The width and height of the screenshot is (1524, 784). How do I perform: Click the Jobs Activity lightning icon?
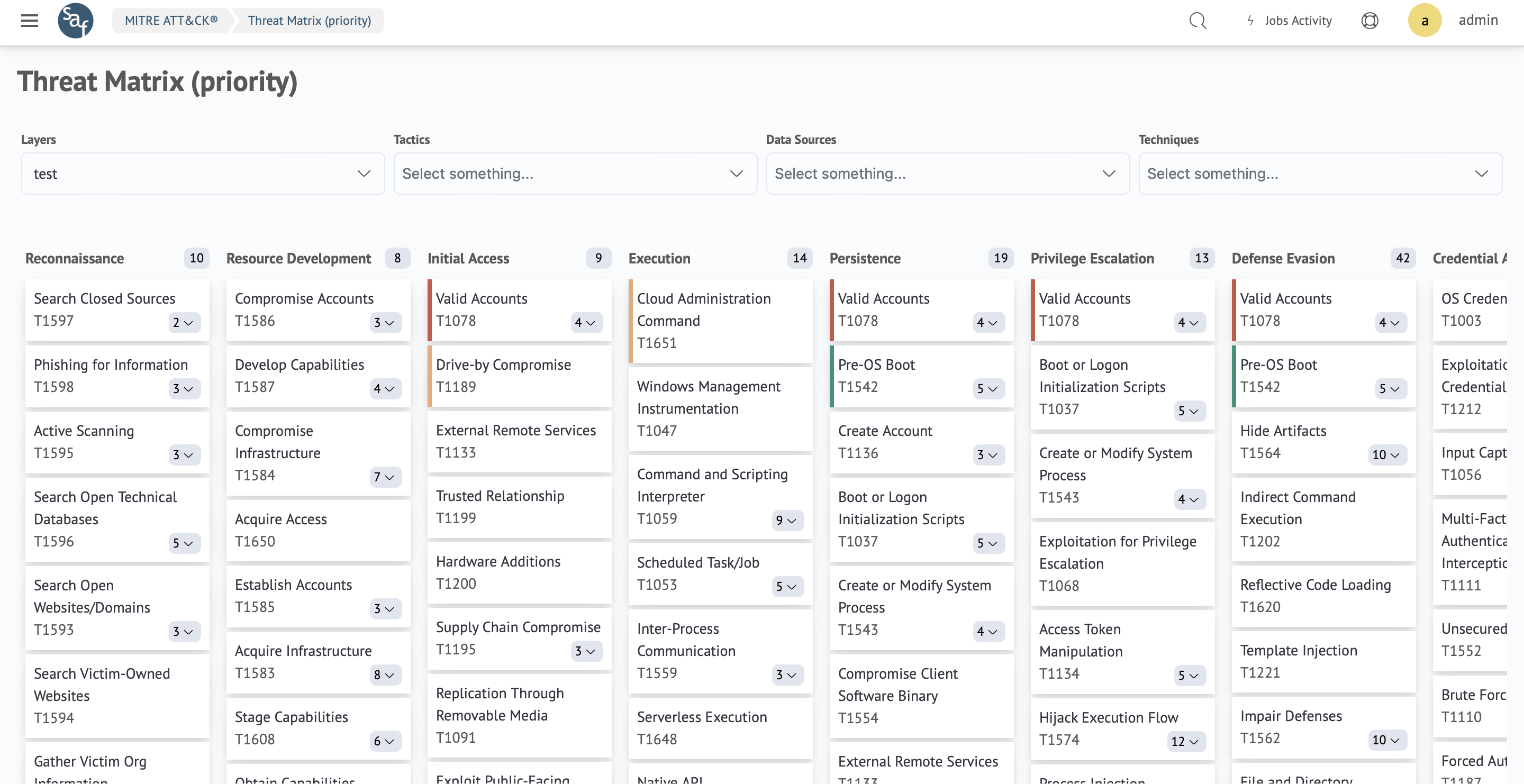pos(1250,21)
